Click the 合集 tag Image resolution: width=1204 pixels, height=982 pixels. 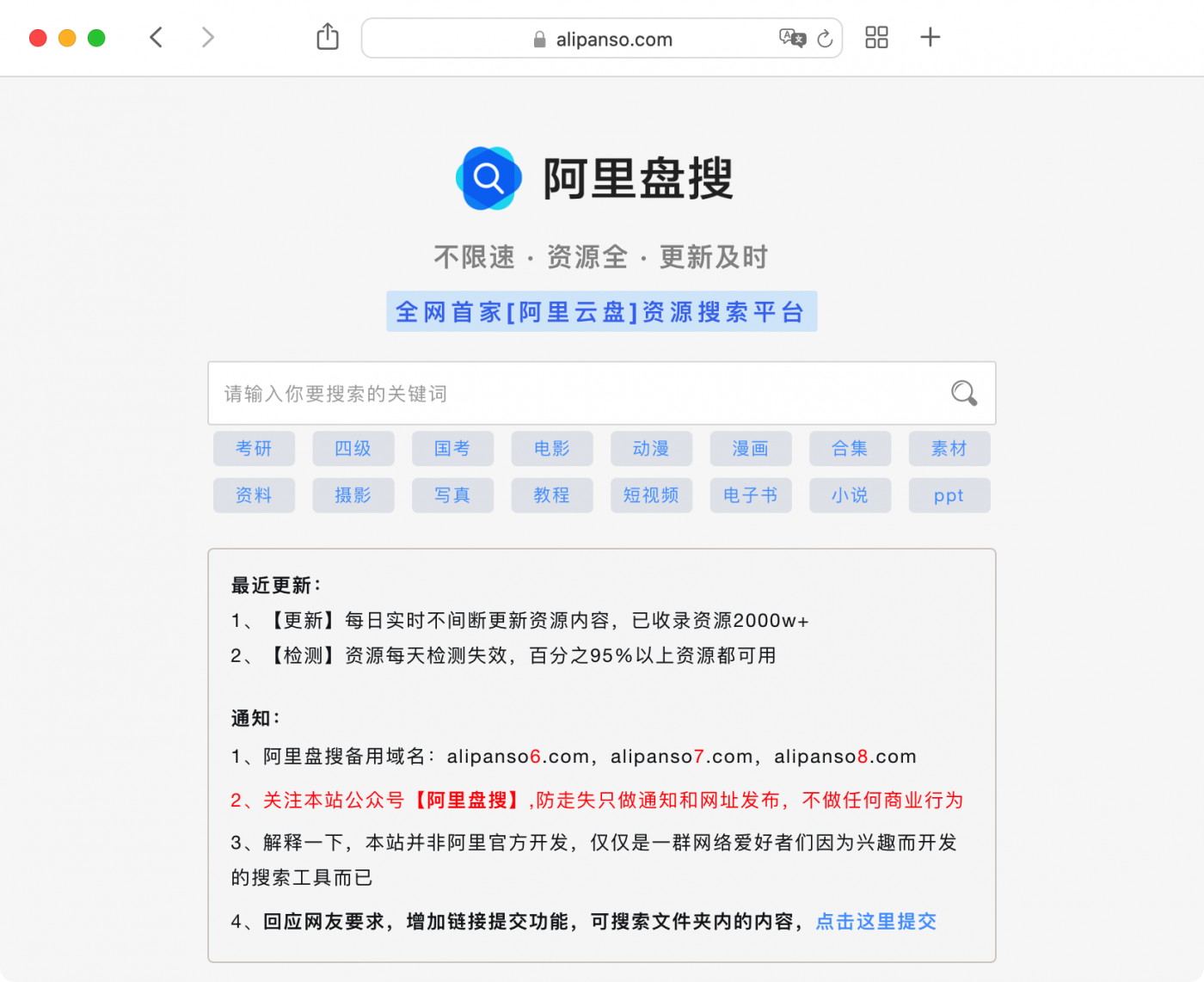pyautogui.click(x=850, y=448)
